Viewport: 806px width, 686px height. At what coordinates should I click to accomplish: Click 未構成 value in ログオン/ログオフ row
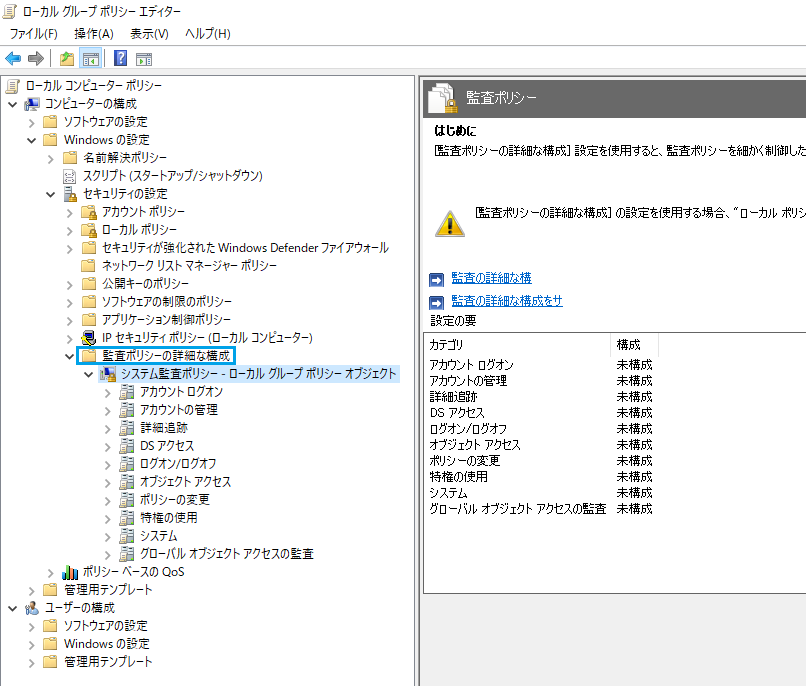[x=634, y=429]
